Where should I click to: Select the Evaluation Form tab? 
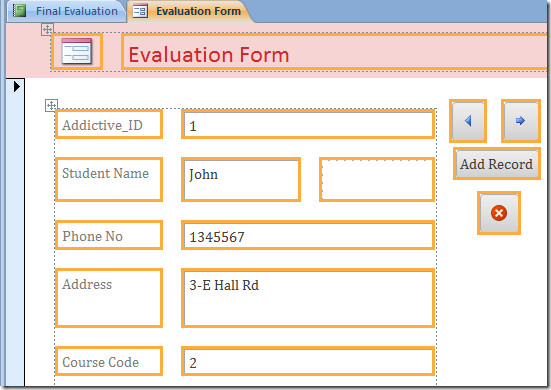pyautogui.click(x=190, y=11)
